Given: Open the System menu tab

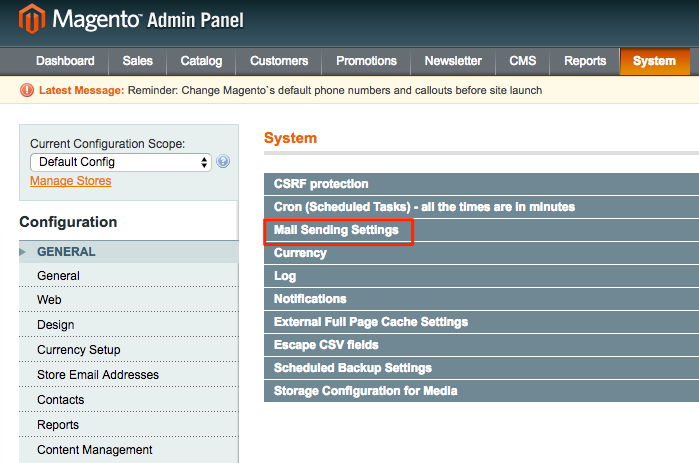Looking at the screenshot, I should (x=654, y=61).
